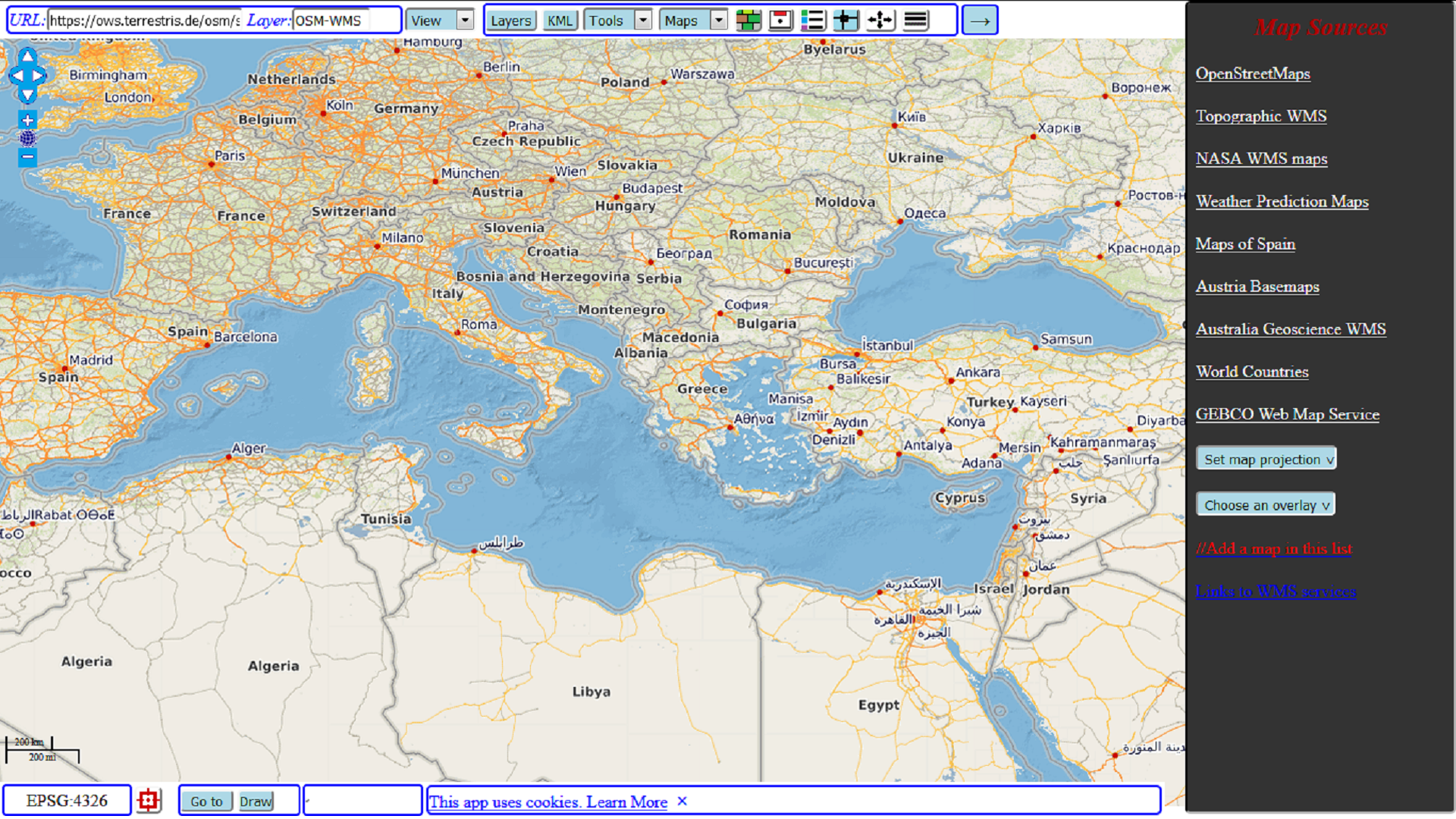Click the Go to button
Viewport: 1456px width, 819px height.
[x=206, y=801]
